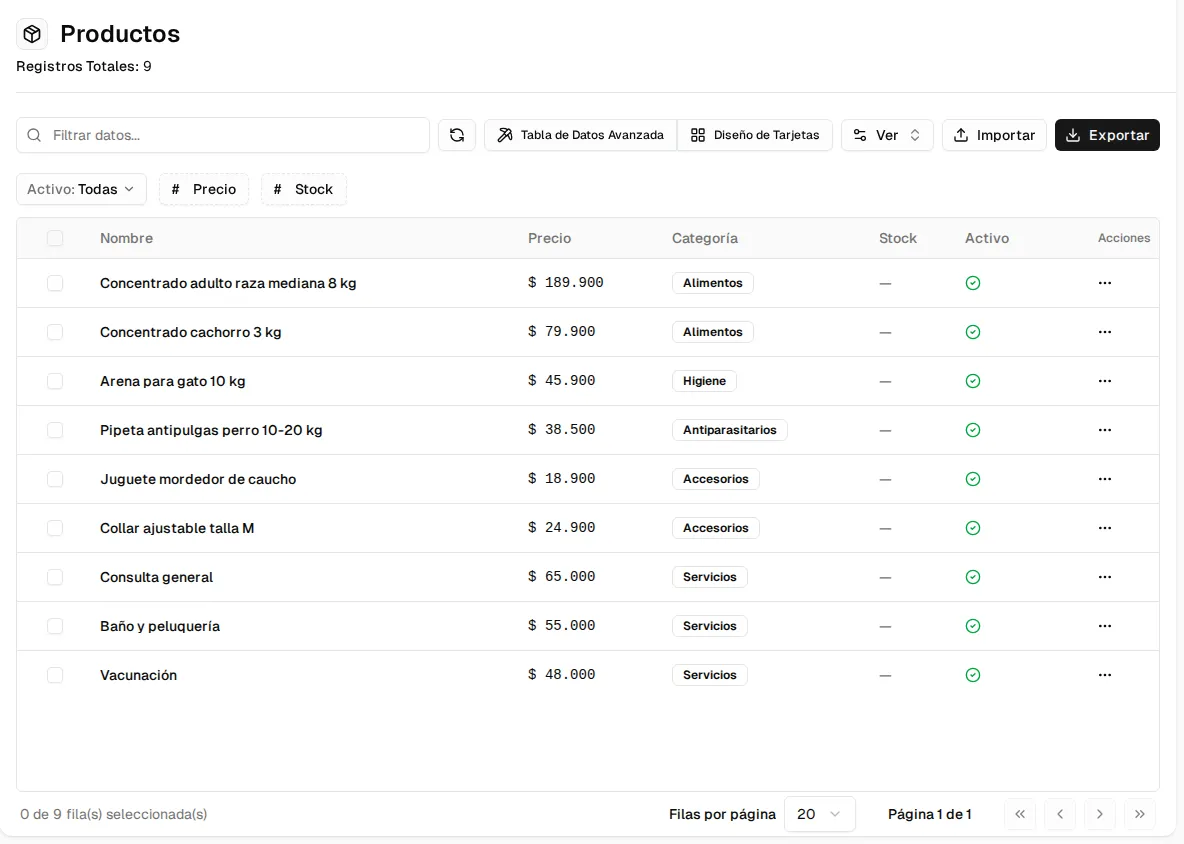The width and height of the screenshot is (1184, 844).
Task: Mark checkbox next to Consulta general
Action: [x=55, y=578]
